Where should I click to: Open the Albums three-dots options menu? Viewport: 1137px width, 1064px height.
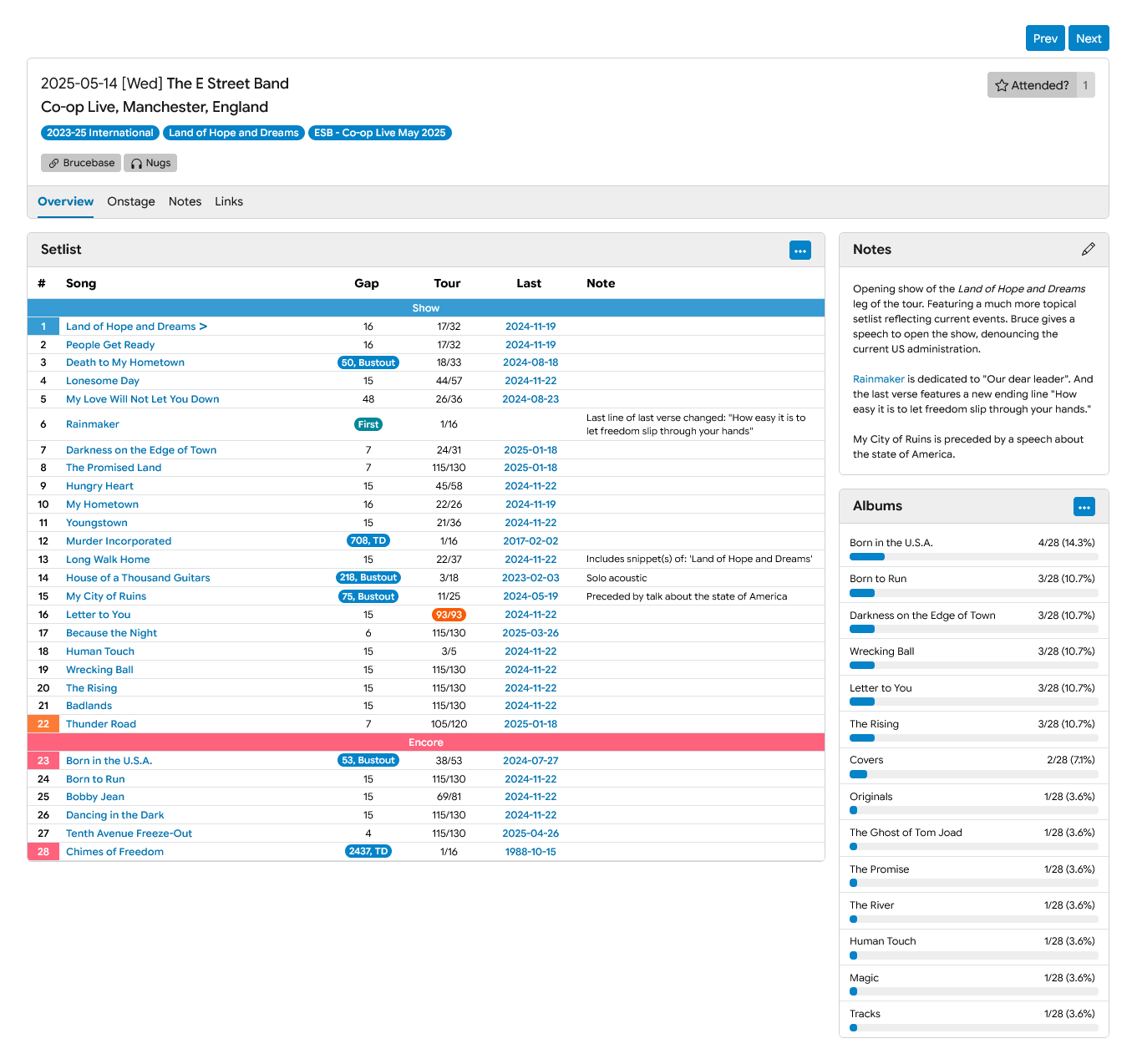1084,507
